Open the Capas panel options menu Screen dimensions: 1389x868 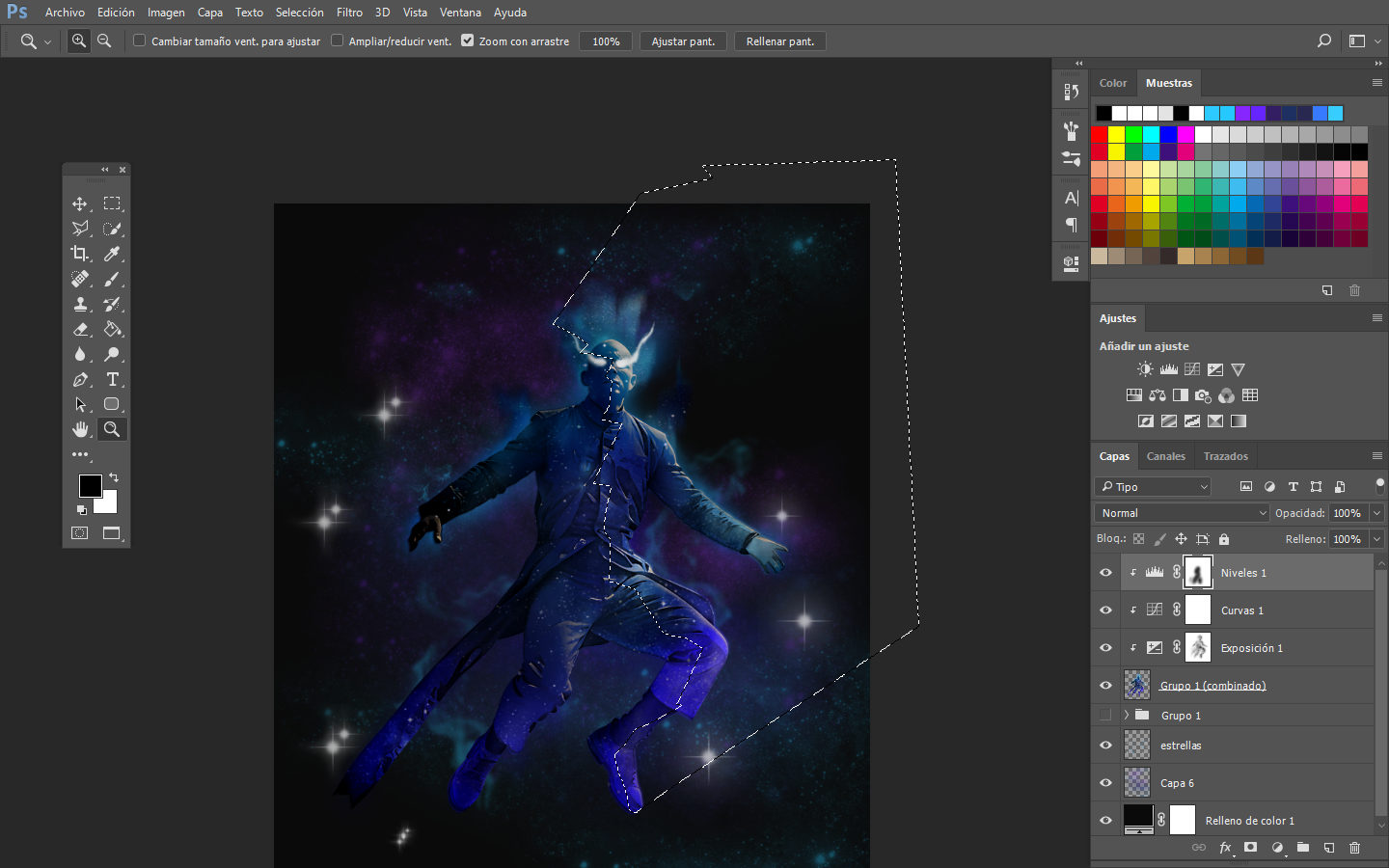coord(1377,455)
